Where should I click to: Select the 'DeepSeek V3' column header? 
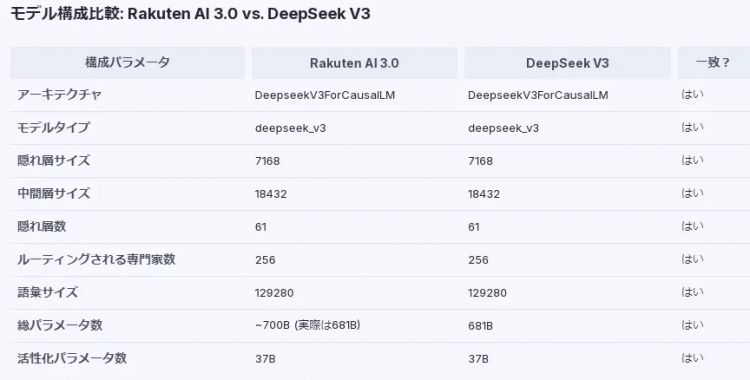click(x=567, y=63)
